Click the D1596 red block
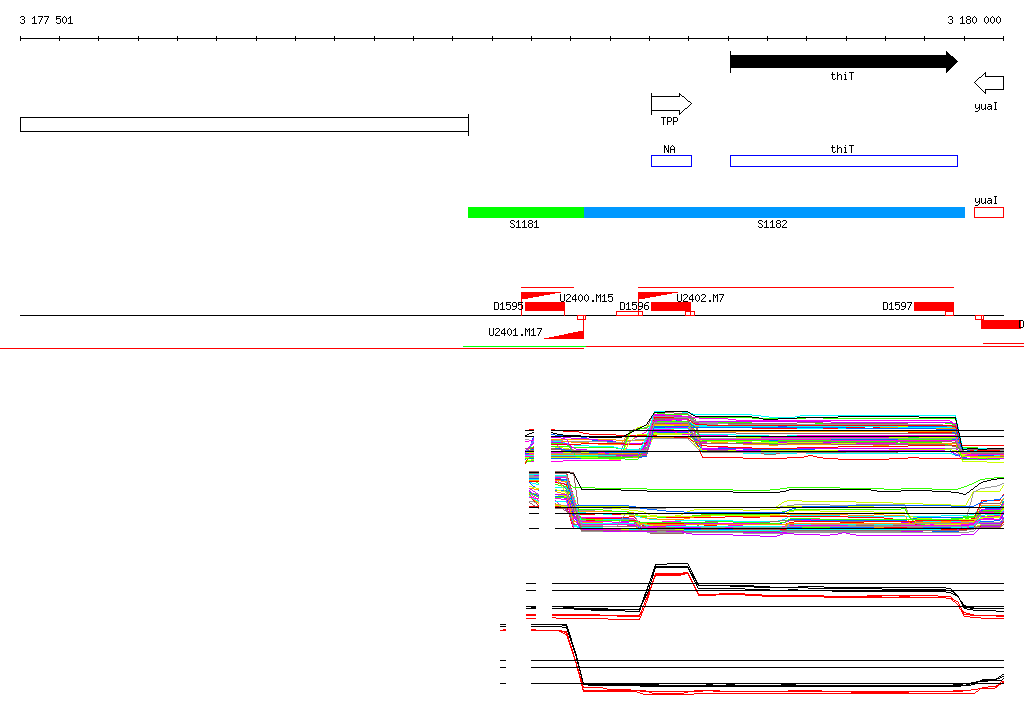Image resolution: width=1024 pixels, height=714 pixels. point(670,307)
